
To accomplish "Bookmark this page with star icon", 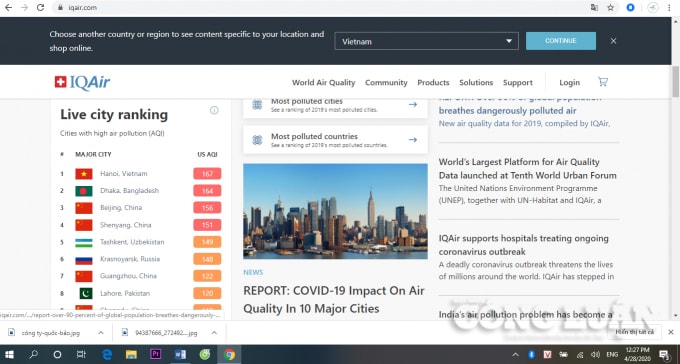I will click(610, 7).
